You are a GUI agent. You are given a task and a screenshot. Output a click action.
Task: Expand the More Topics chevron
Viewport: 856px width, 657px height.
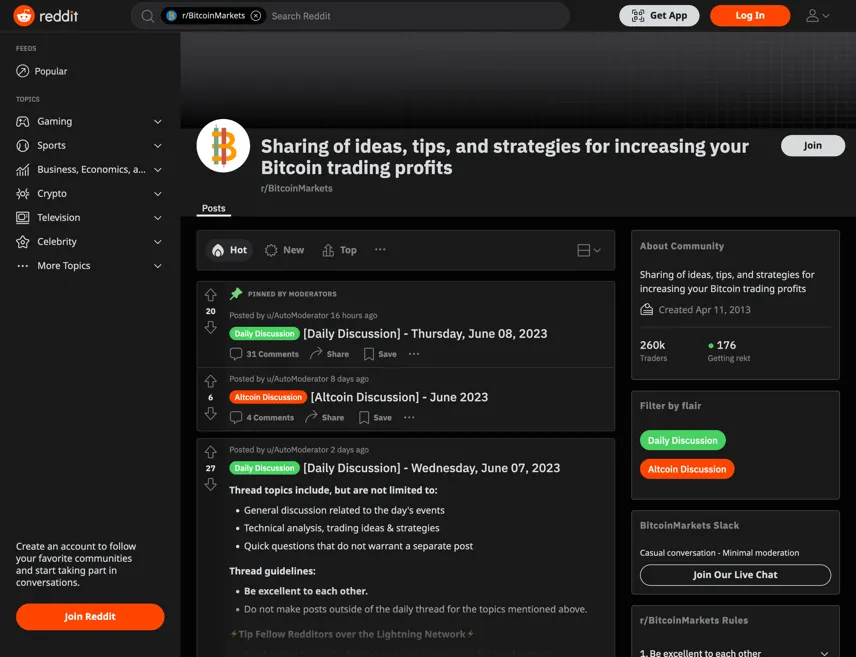pyautogui.click(x=158, y=266)
